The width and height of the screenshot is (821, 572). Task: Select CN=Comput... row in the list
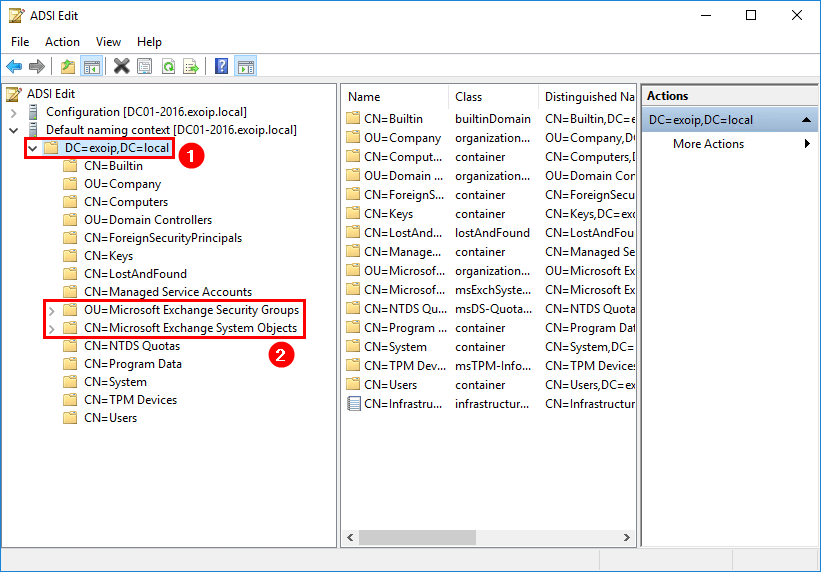490,157
